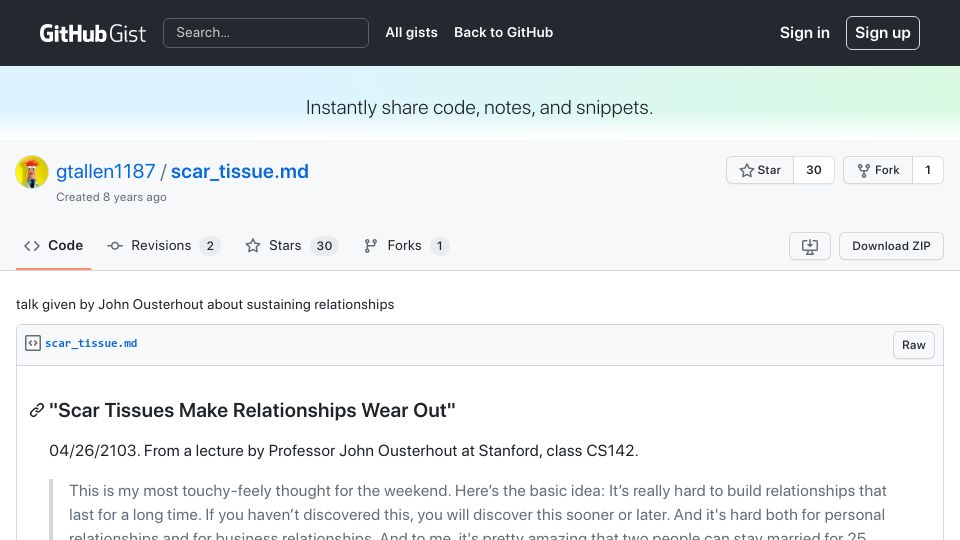
Task: Click the code file icon beside scar_tissue.md
Action: [x=33, y=343]
